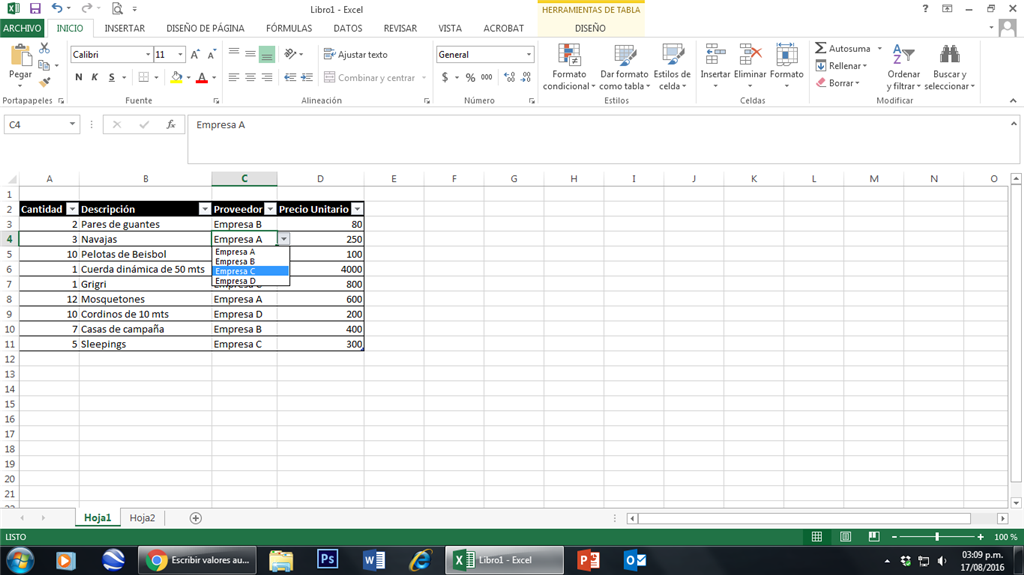The height and width of the screenshot is (575, 1024).
Task: Cut selection with scissors icon
Action: point(44,48)
